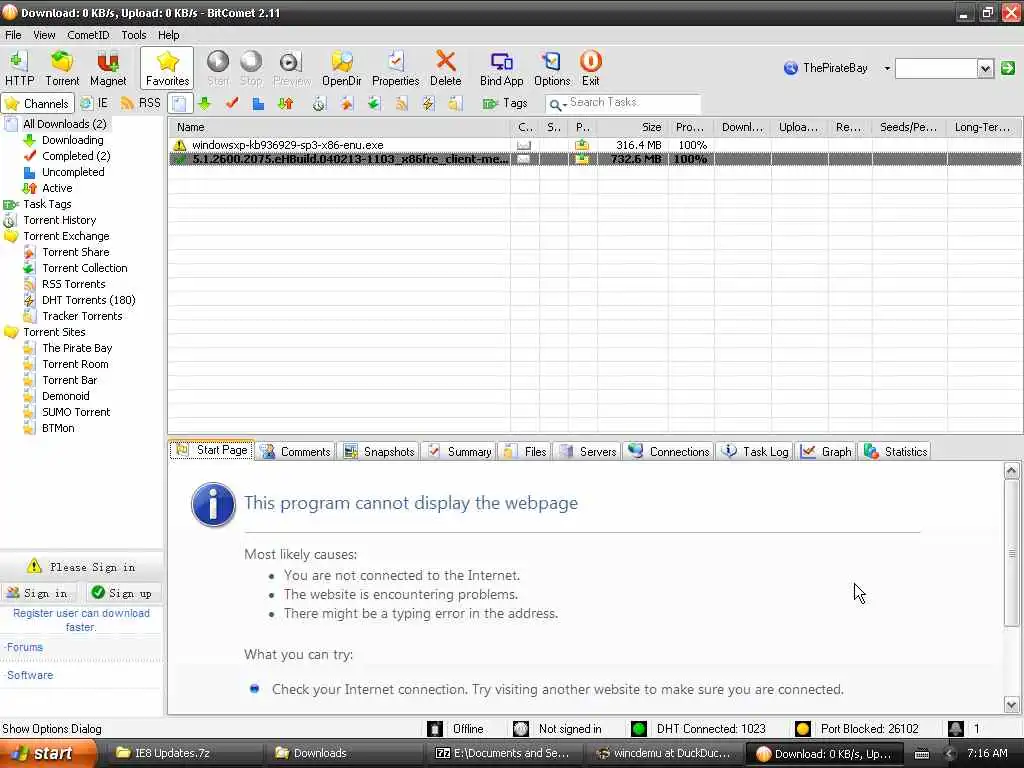Image resolution: width=1024 pixels, height=768 pixels.
Task: Open the Statistics tab
Action: click(895, 451)
